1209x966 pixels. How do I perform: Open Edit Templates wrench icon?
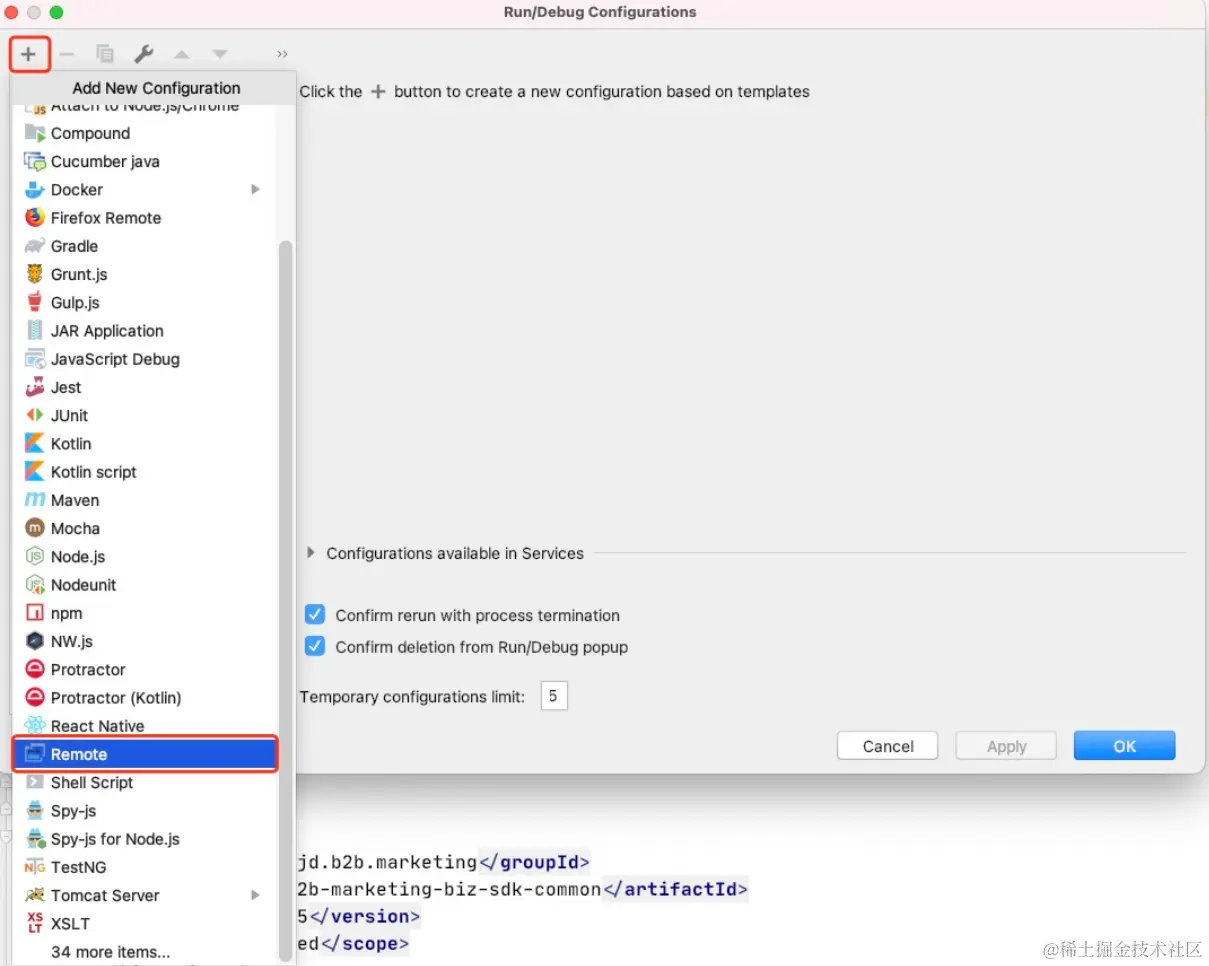point(143,54)
